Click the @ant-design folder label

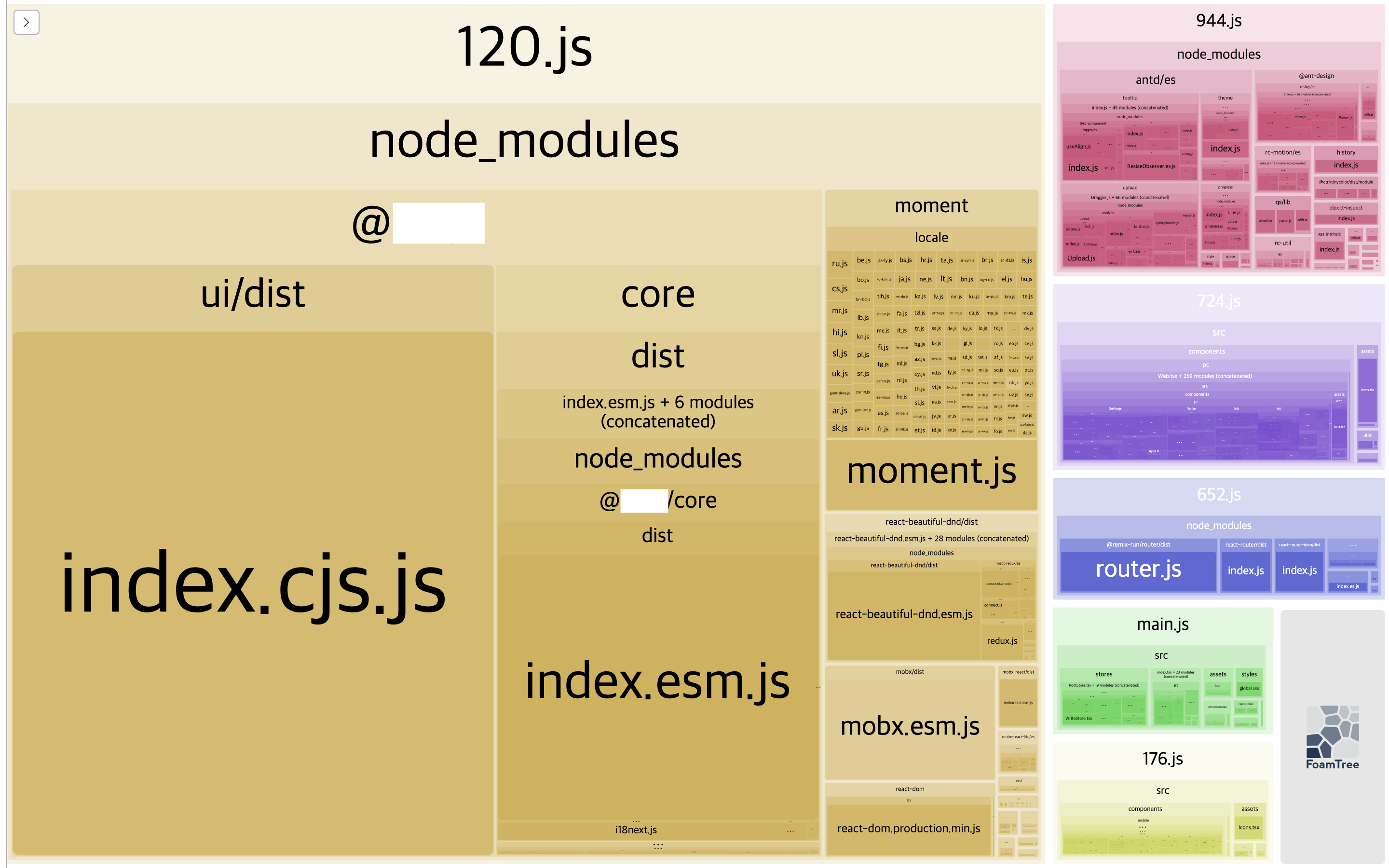pos(1316,76)
